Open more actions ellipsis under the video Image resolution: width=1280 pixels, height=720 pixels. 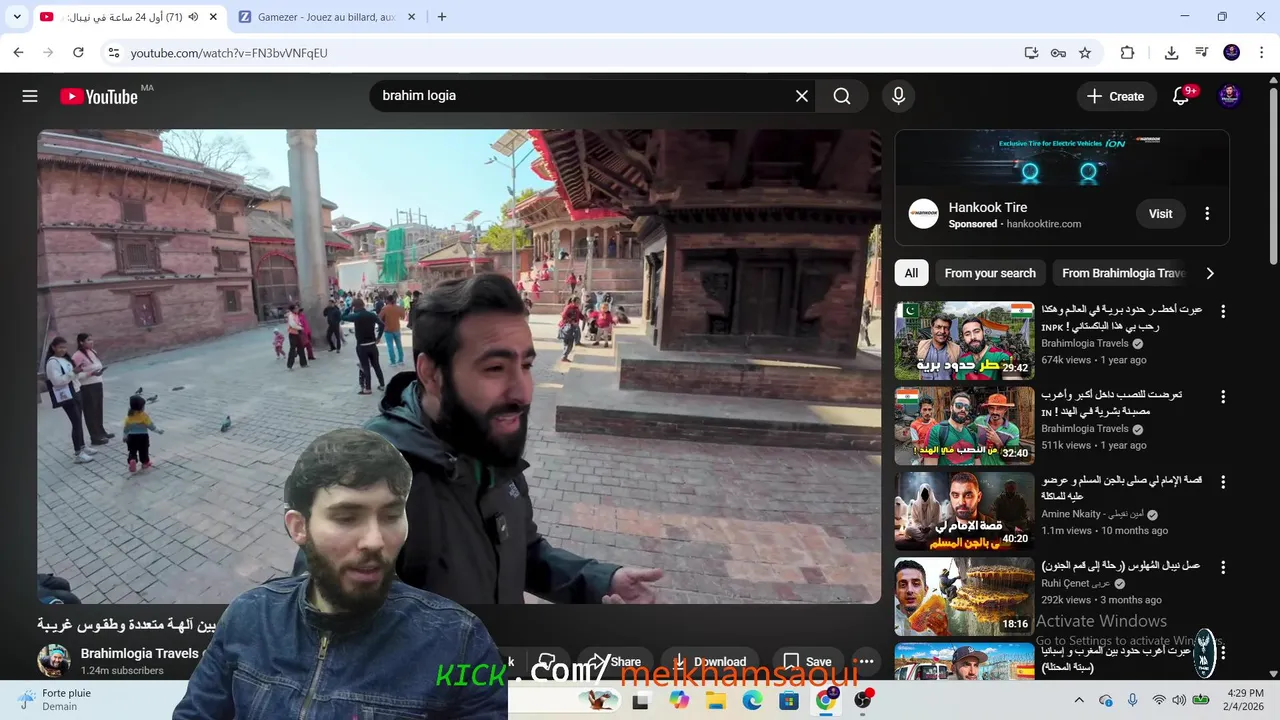click(866, 661)
